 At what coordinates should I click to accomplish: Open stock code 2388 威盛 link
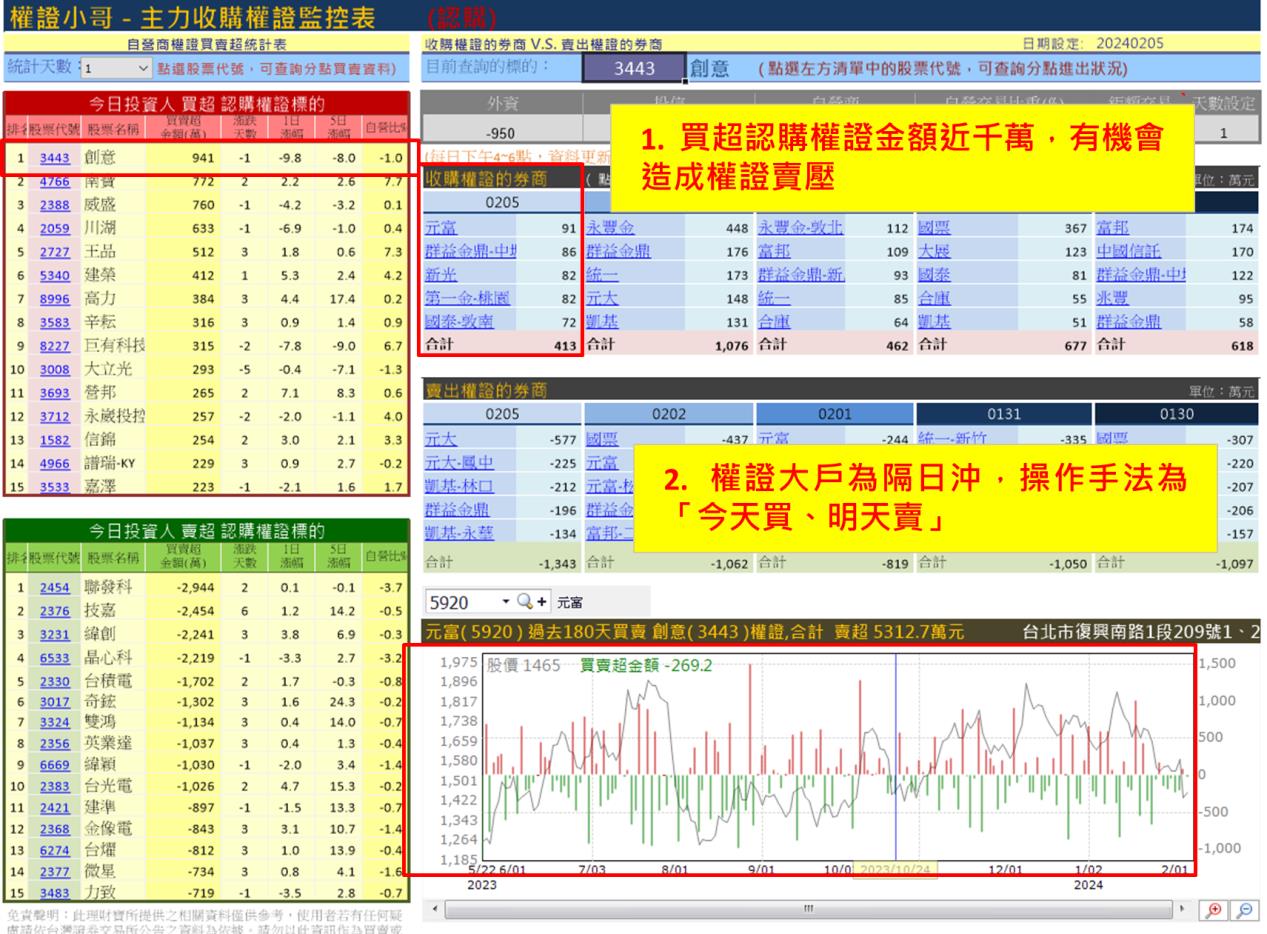(x=54, y=205)
